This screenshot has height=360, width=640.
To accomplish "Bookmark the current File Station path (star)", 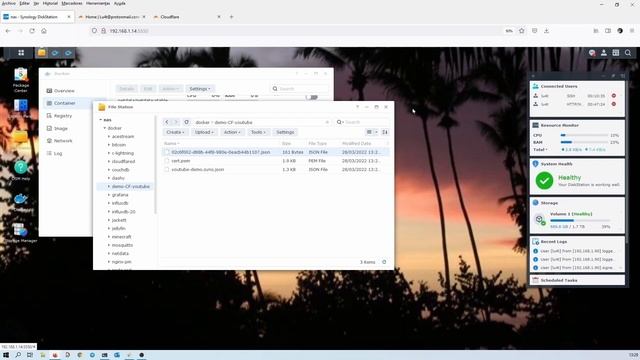I will 327,122.
